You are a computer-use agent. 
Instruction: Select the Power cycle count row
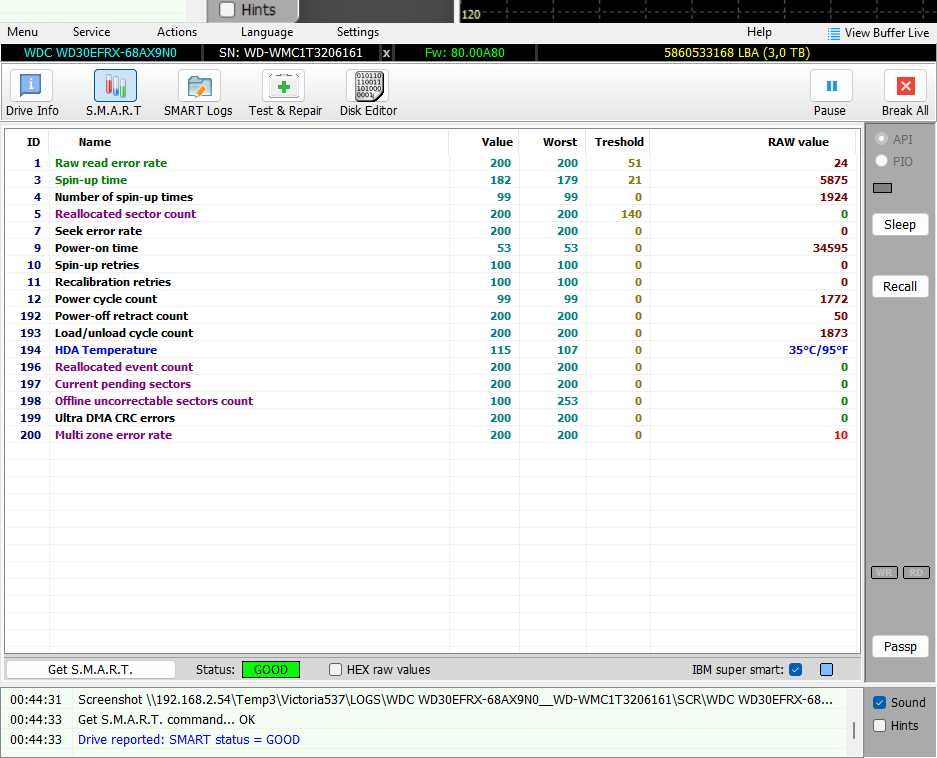click(x=433, y=299)
